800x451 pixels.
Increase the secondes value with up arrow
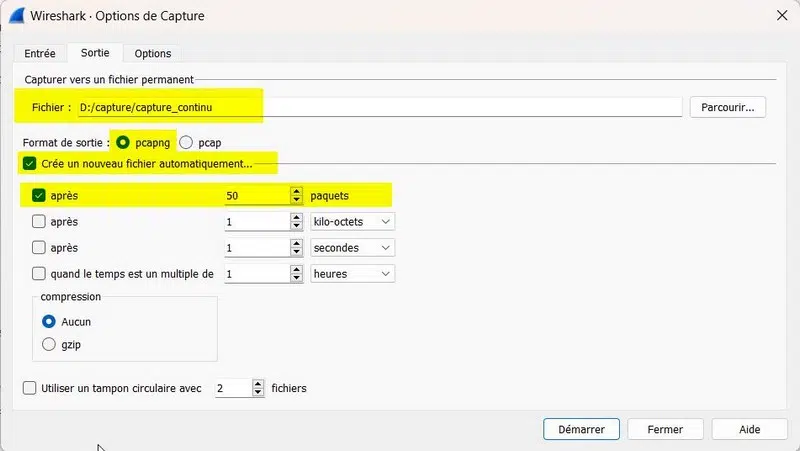[296, 243]
